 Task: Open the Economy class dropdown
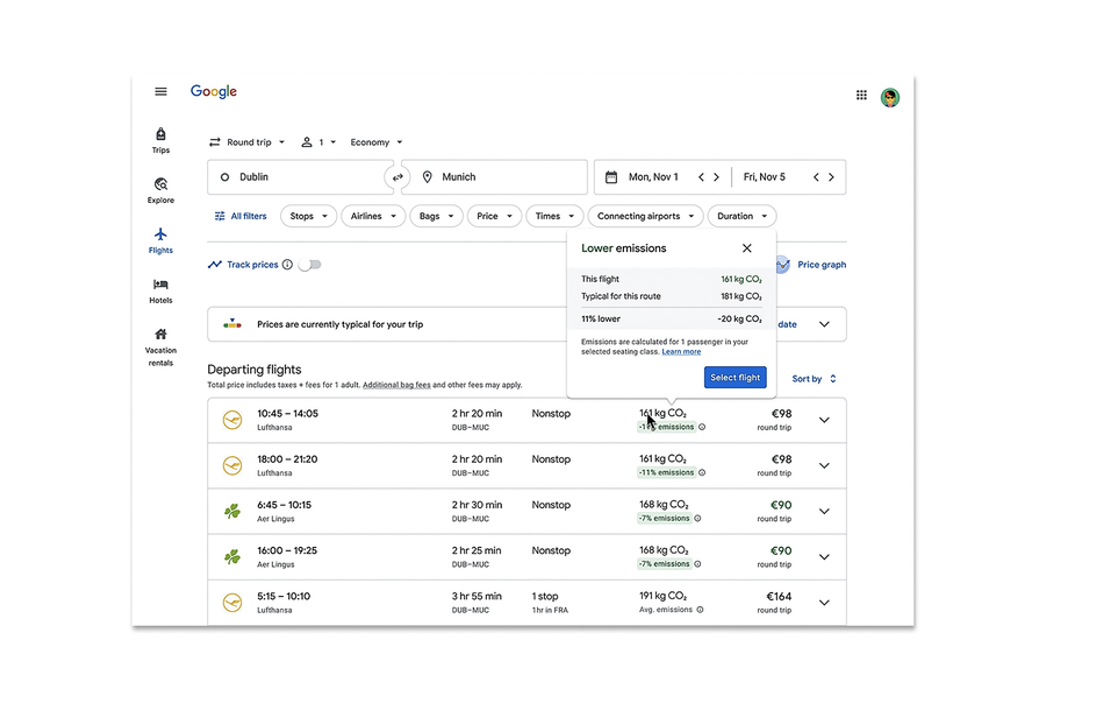pyautogui.click(x=376, y=143)
